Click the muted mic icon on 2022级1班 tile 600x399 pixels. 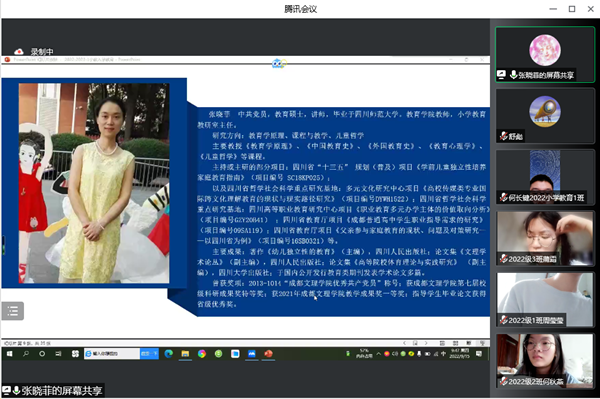504,320
